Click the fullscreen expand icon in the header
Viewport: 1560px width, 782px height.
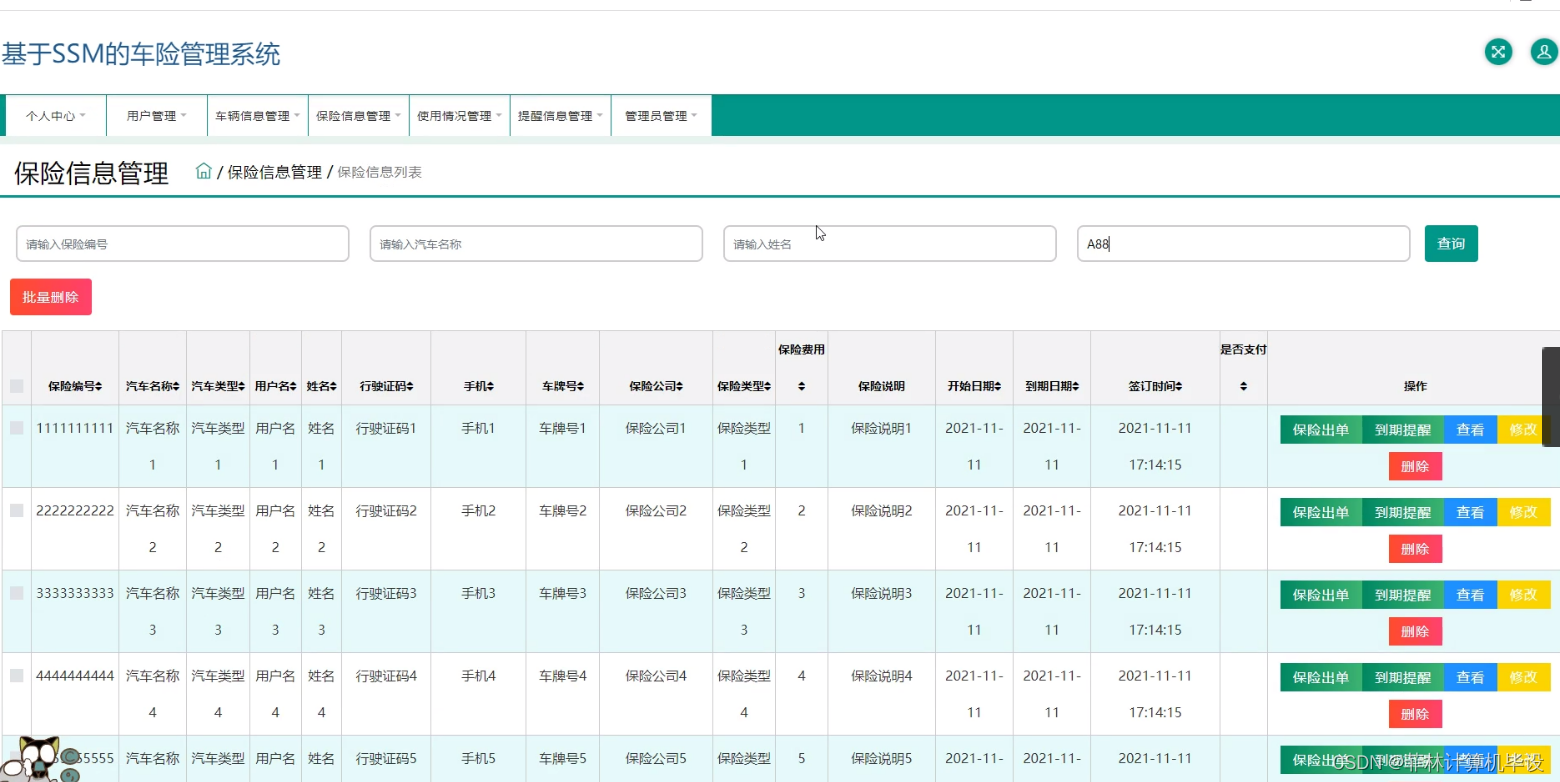[1498, 51]
